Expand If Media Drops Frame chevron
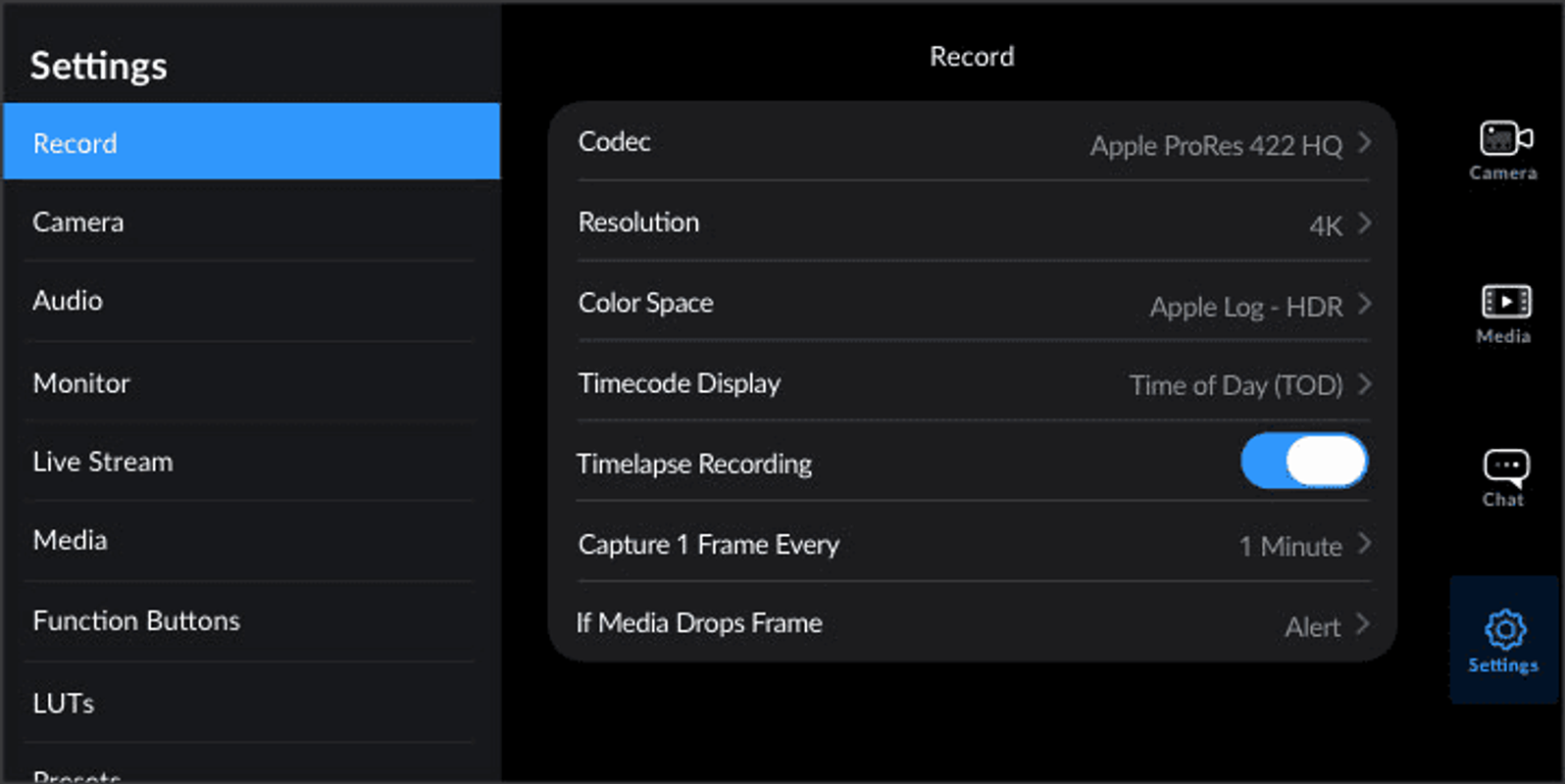This screenshot has width=1565, height=784. (x=1362, y=623)
